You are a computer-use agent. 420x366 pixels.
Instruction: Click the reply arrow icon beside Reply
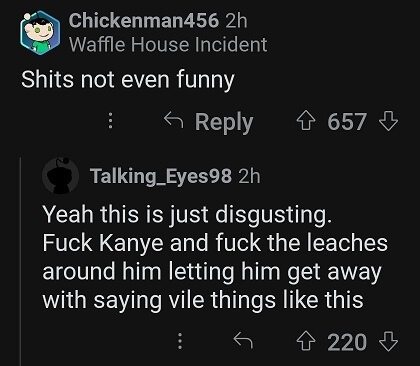click(x=174, y=120)
